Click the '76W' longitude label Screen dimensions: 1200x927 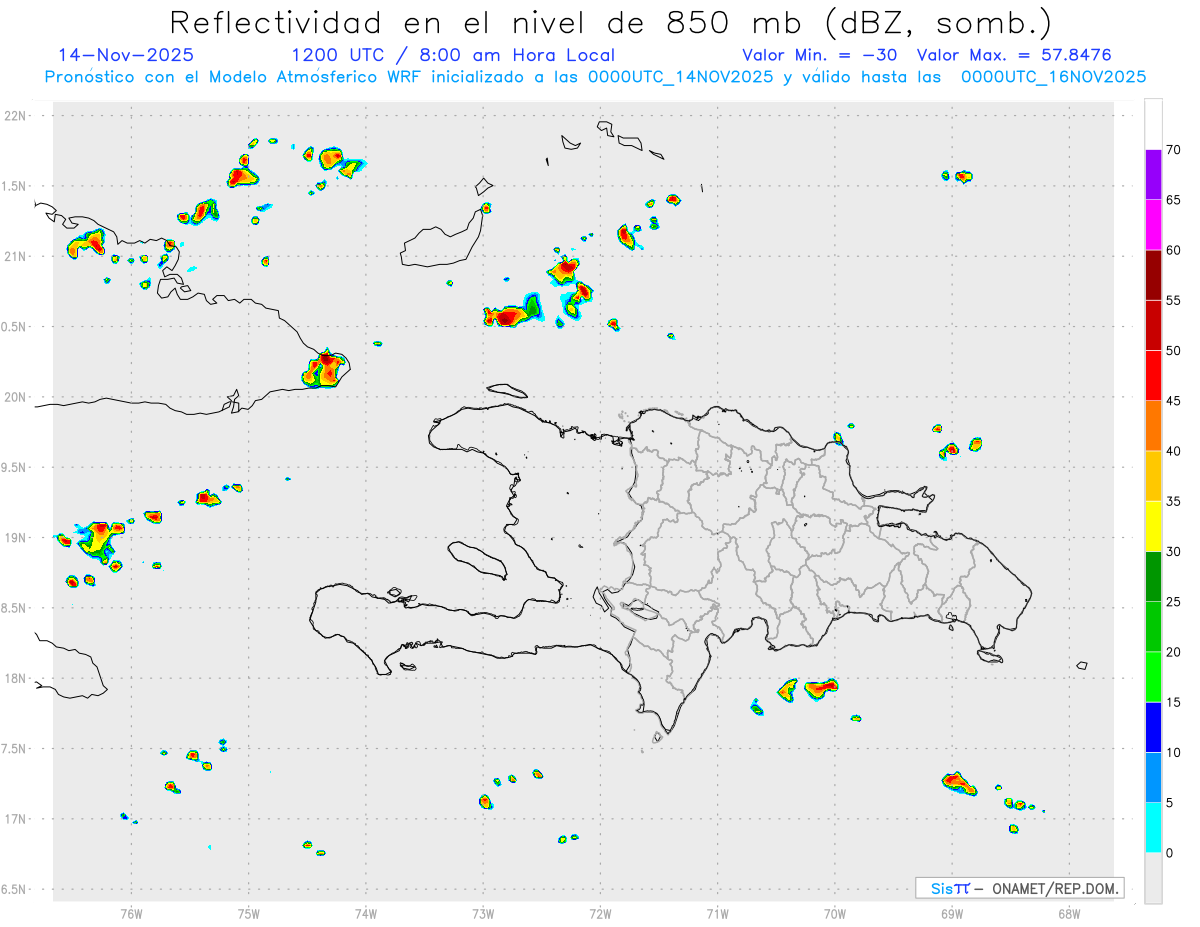(131, 913)
